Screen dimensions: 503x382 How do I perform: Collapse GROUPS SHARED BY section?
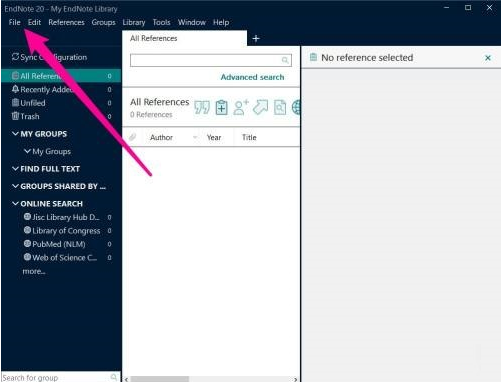click(15, 186)
